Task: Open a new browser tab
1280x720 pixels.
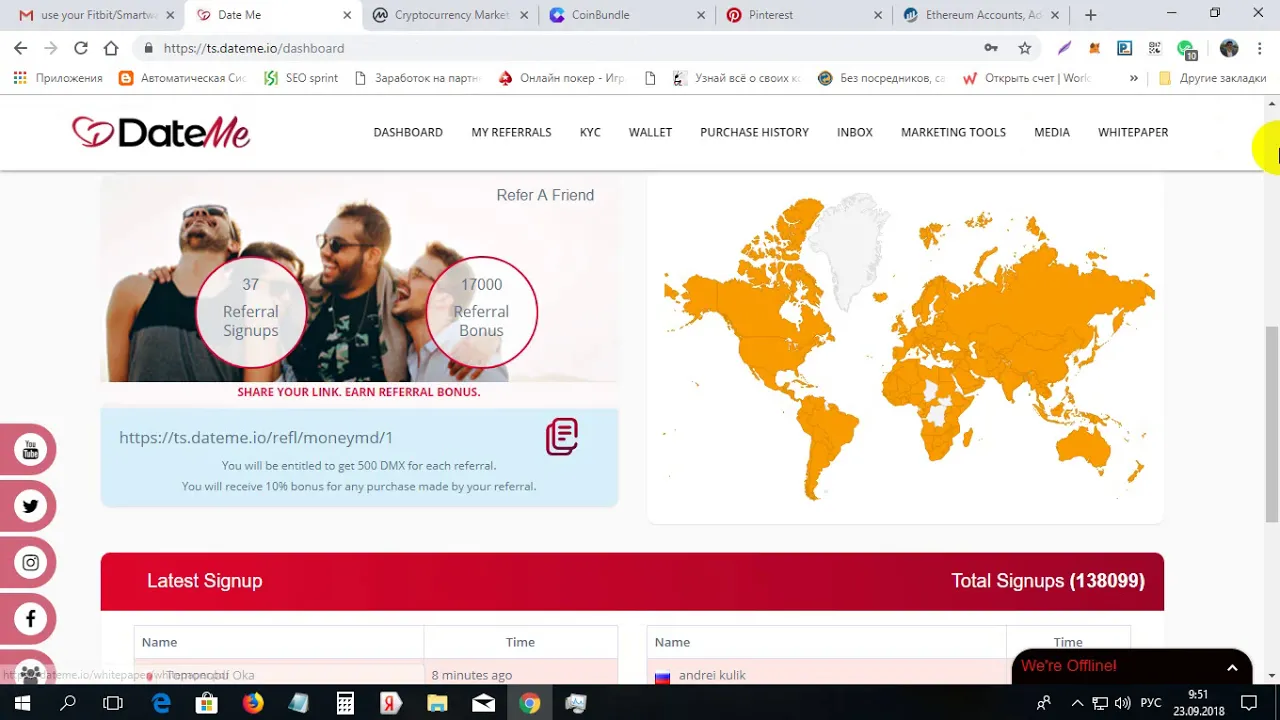Action: (x=1091, y=15)
